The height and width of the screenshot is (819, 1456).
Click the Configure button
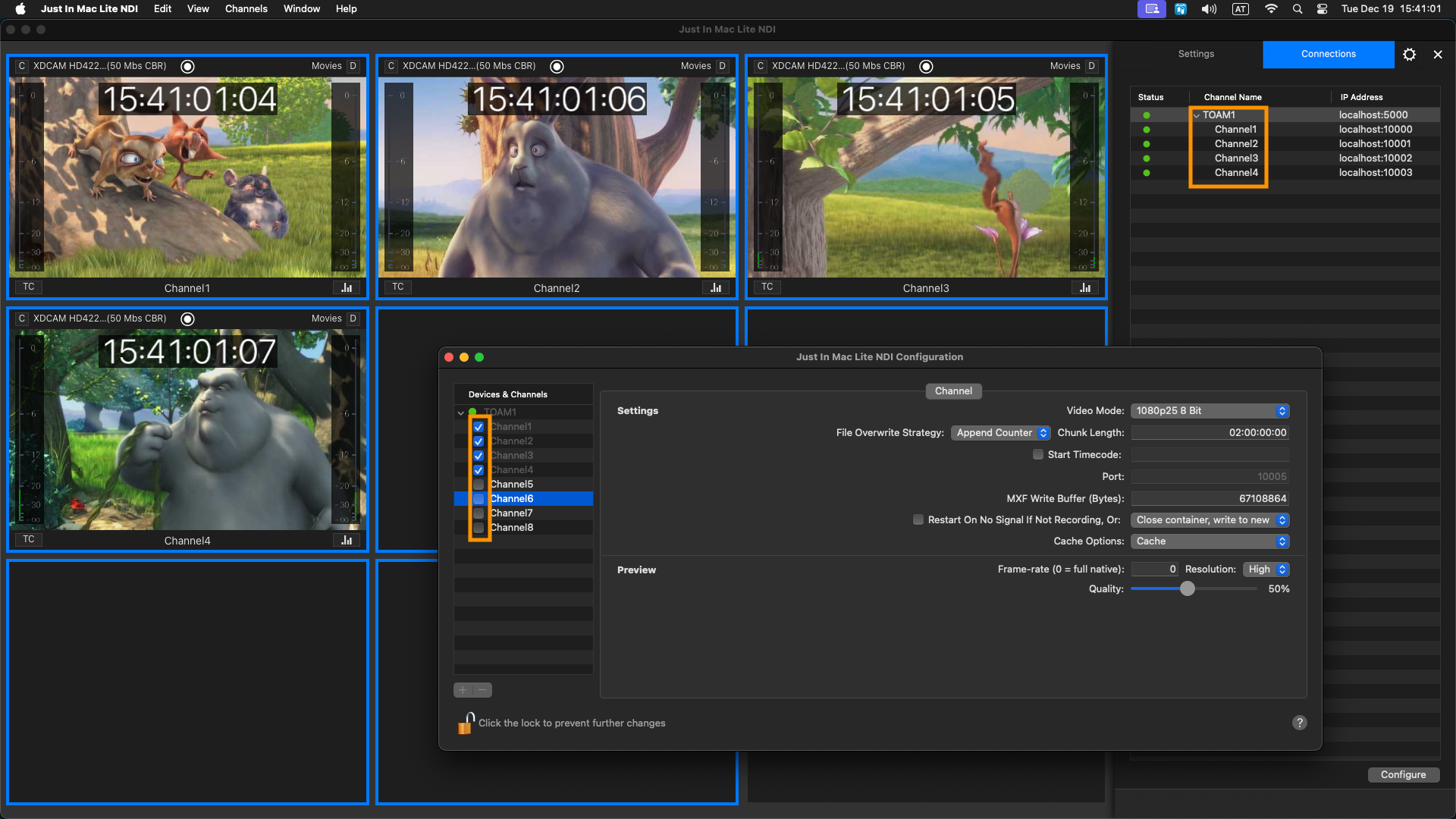tap(1403, 775)
